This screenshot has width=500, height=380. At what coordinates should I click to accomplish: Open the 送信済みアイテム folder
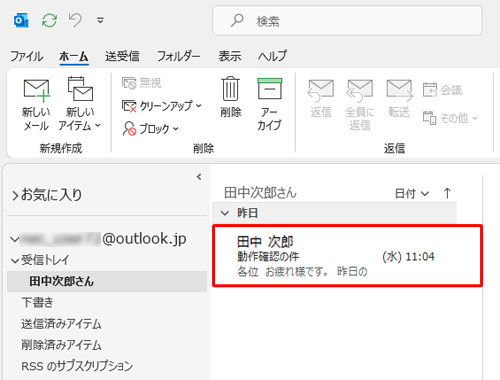(61, 324)
